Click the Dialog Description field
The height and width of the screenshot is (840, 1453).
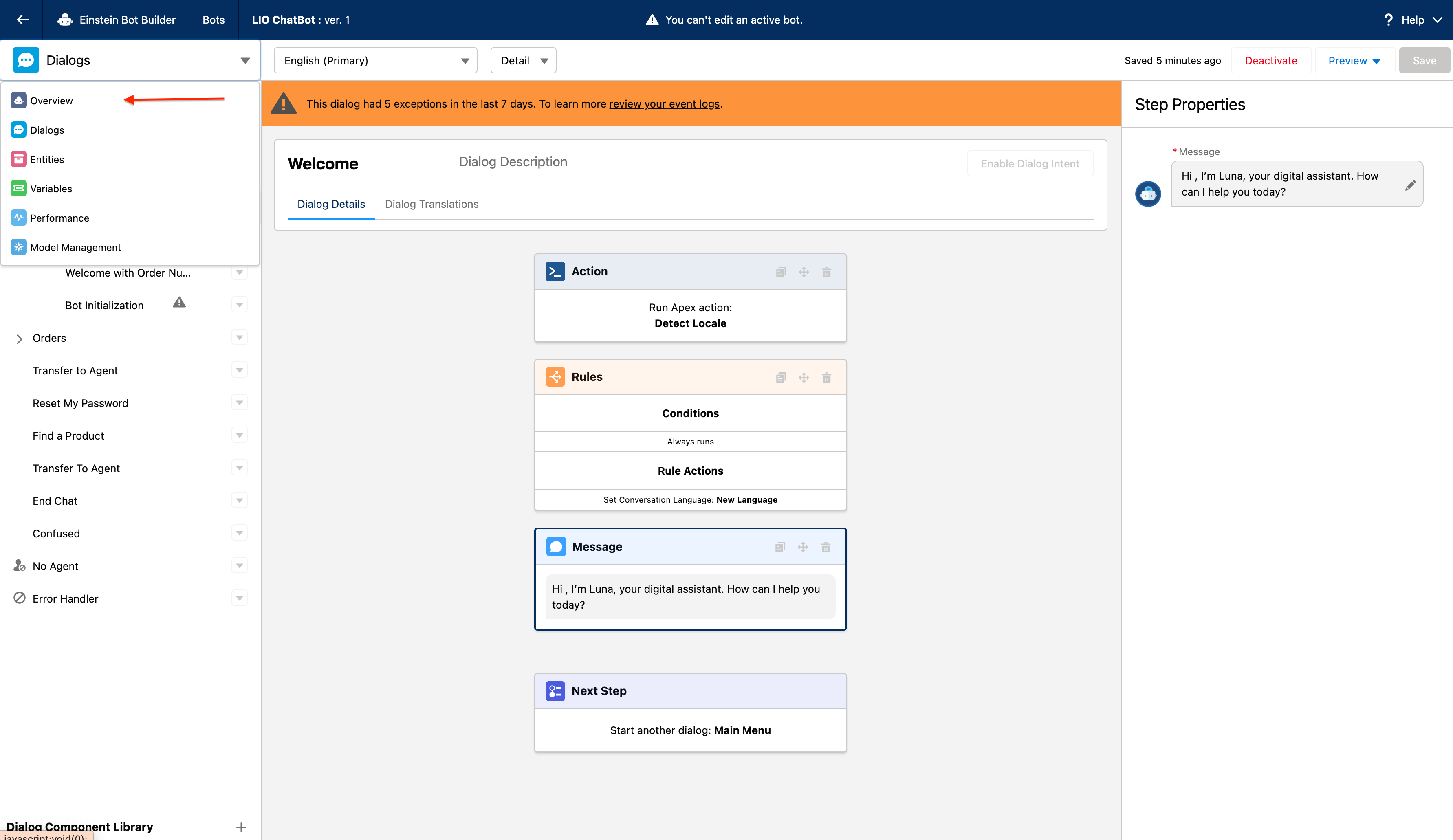click(513, 162)
